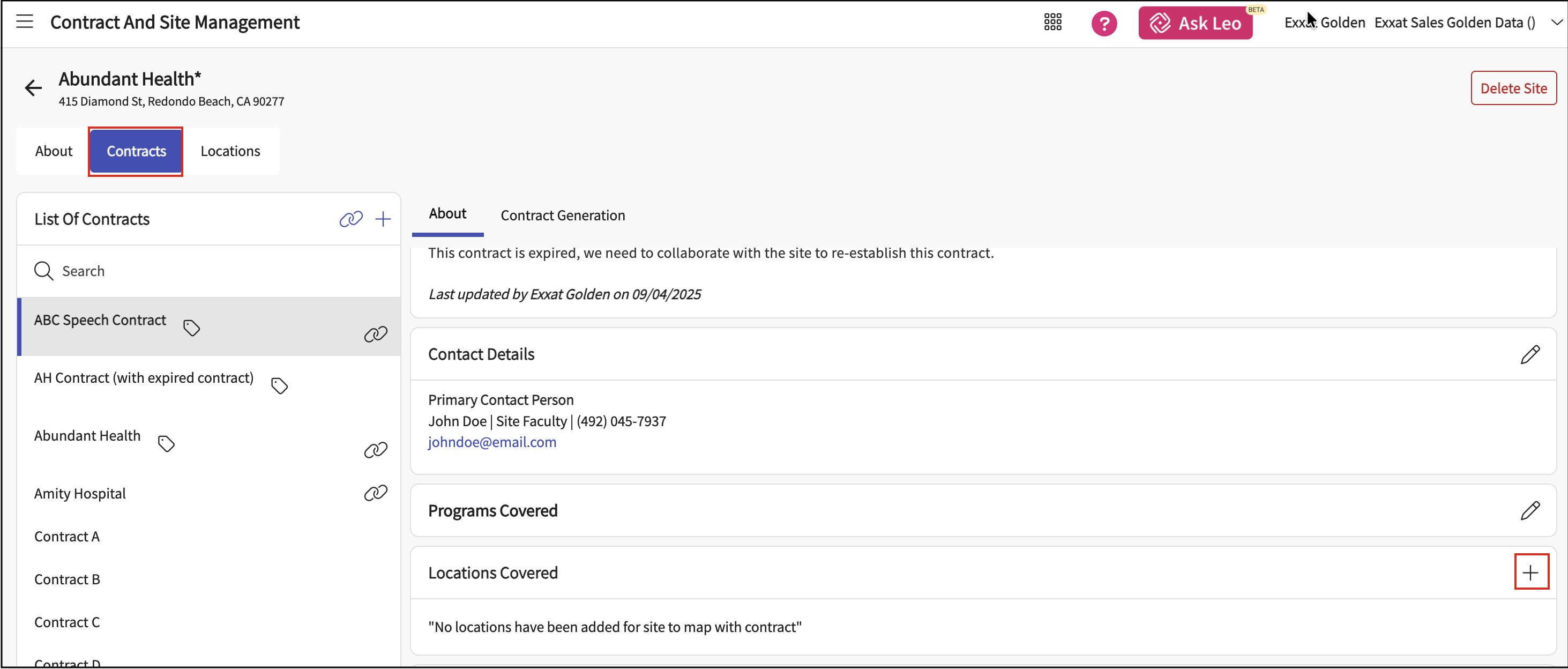Open the apps grid launcher
This screenshot has height=669, width=1568.
1052,23
